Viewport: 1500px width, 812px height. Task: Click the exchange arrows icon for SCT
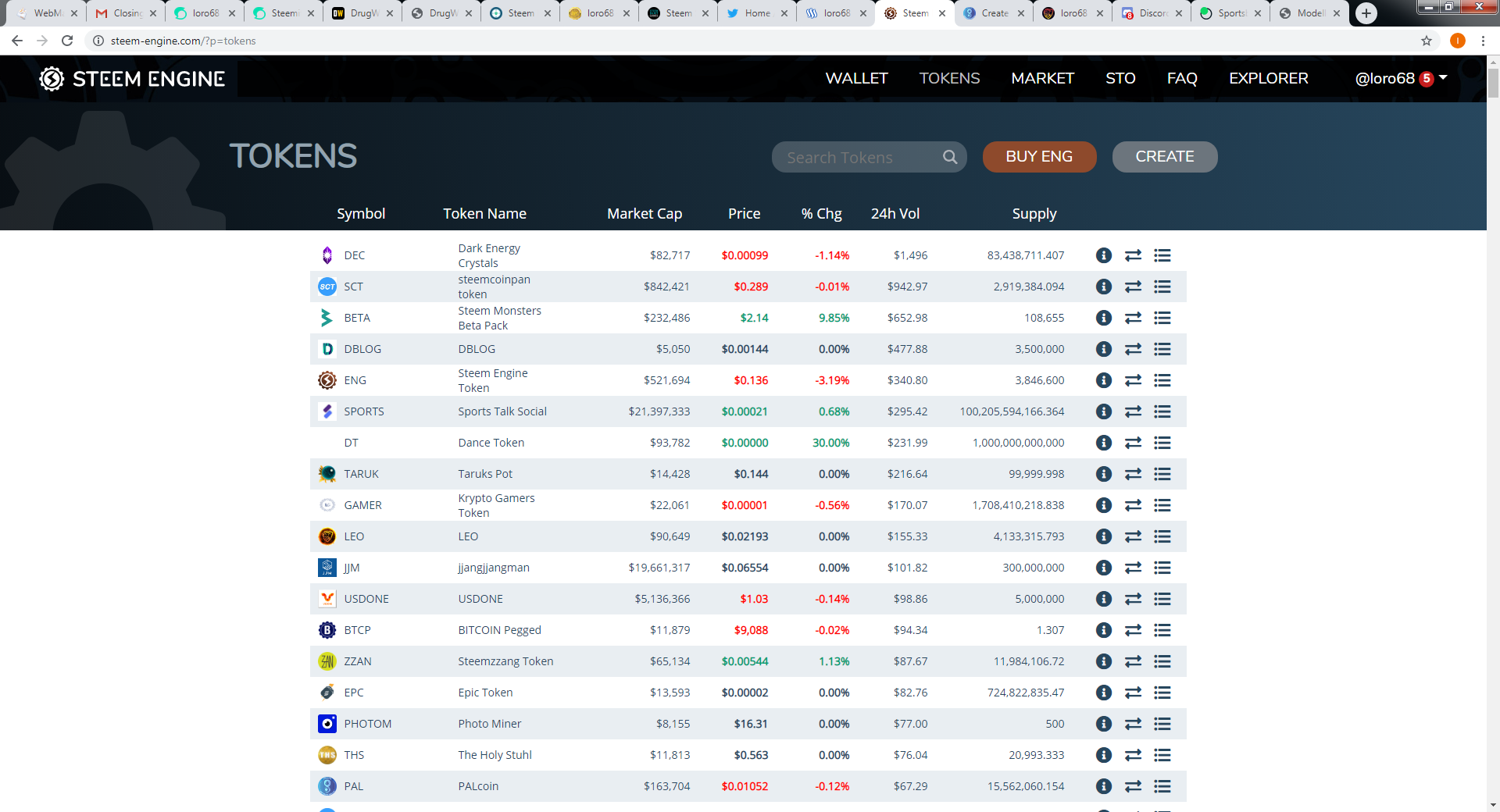tap(1133, 287)
